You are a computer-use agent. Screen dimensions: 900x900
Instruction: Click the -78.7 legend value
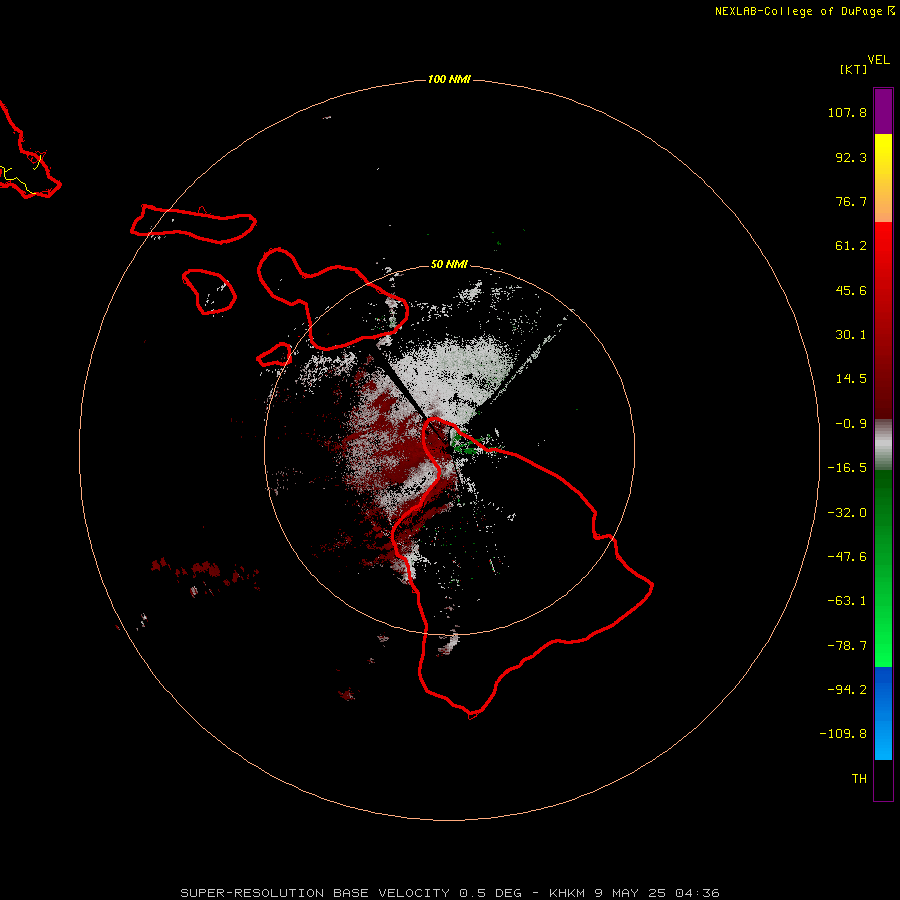(x=847, y=646)
